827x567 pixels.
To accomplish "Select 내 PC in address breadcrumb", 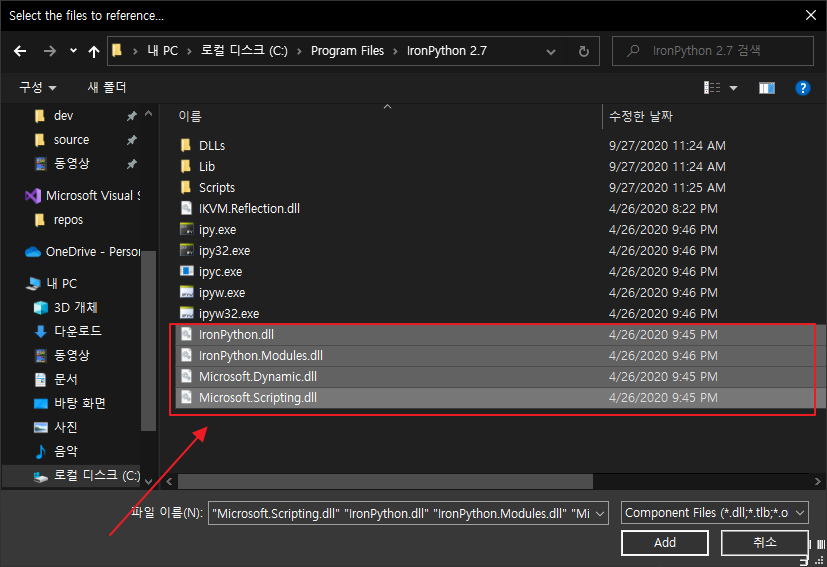I will tap(162, 51).
